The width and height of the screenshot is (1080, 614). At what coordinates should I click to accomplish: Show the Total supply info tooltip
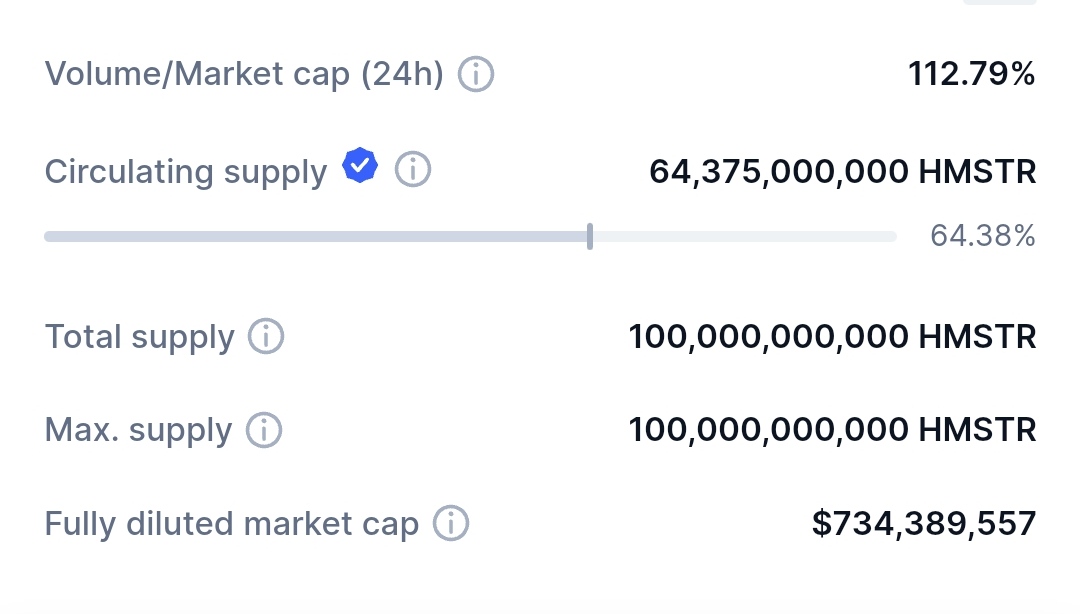coord(266,336)
